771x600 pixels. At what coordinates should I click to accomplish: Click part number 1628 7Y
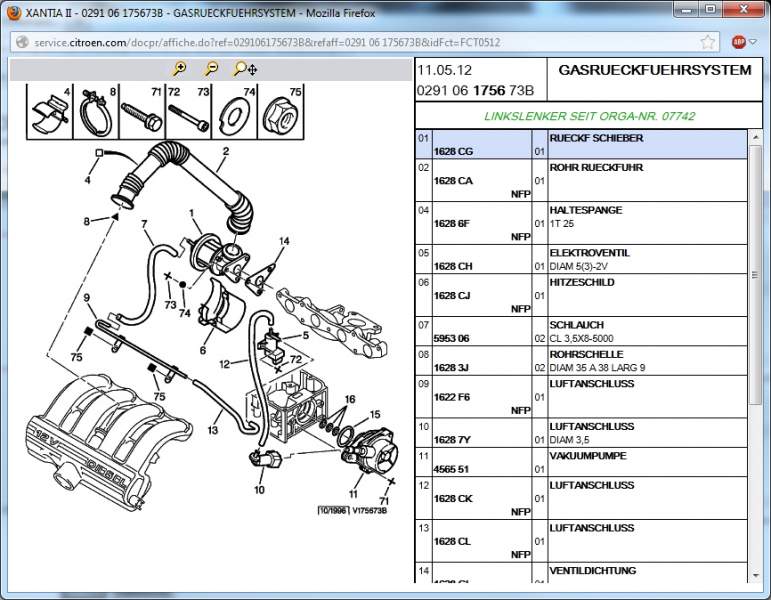pos(452,440)
